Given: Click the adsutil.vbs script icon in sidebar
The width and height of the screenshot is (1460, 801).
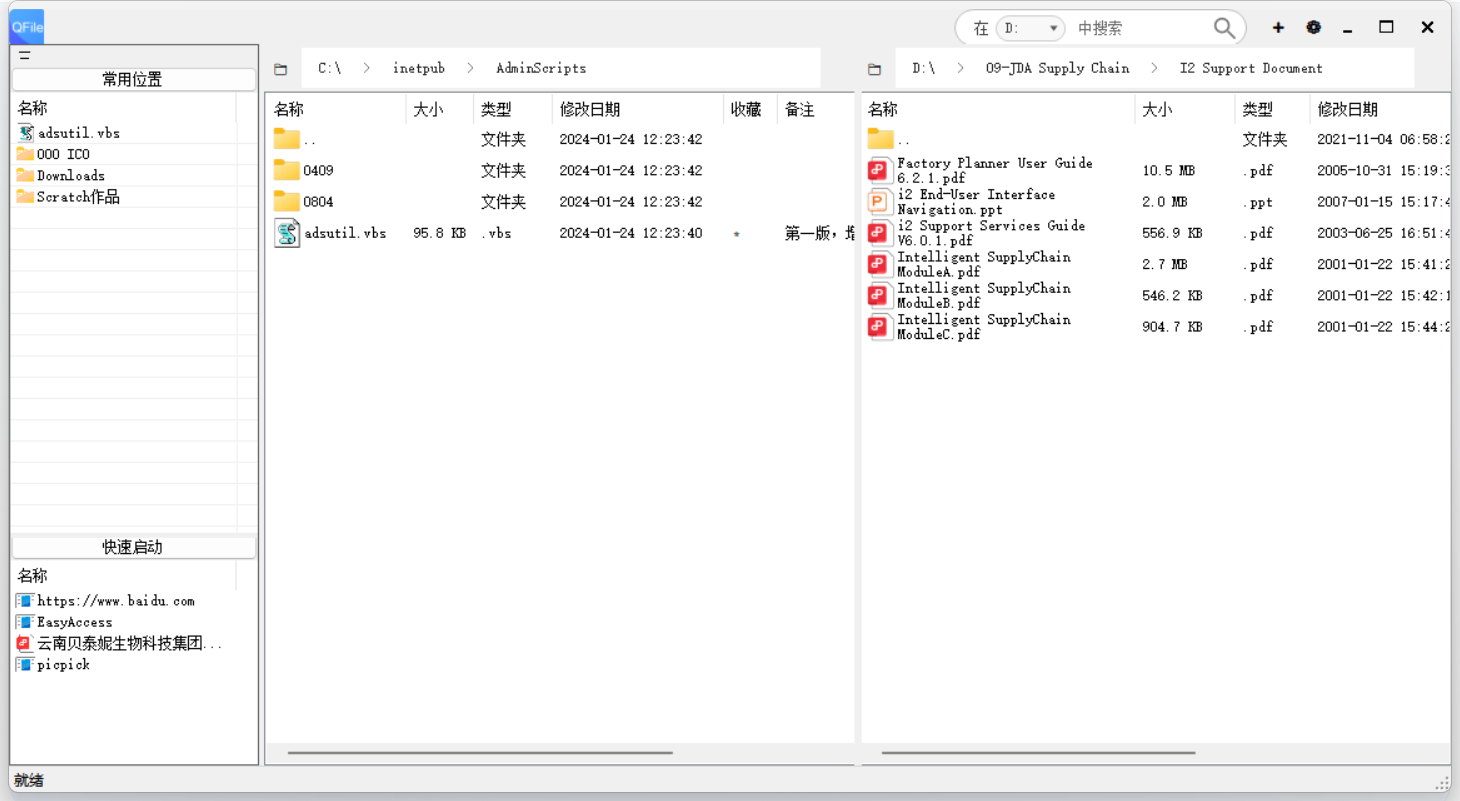Looking at the screenshot, I should [26, 133].
